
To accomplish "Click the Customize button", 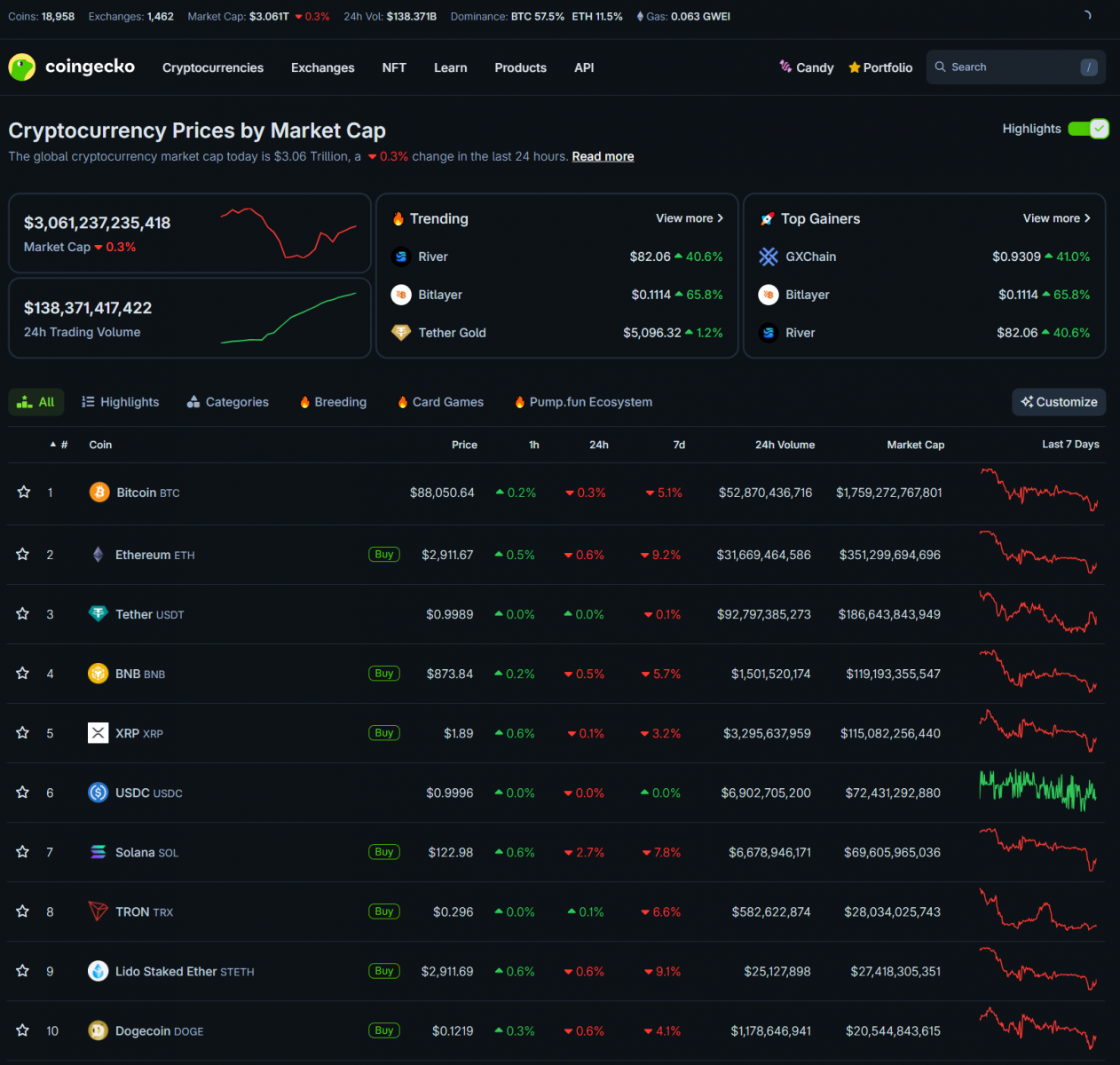I will pos(1059,402).
